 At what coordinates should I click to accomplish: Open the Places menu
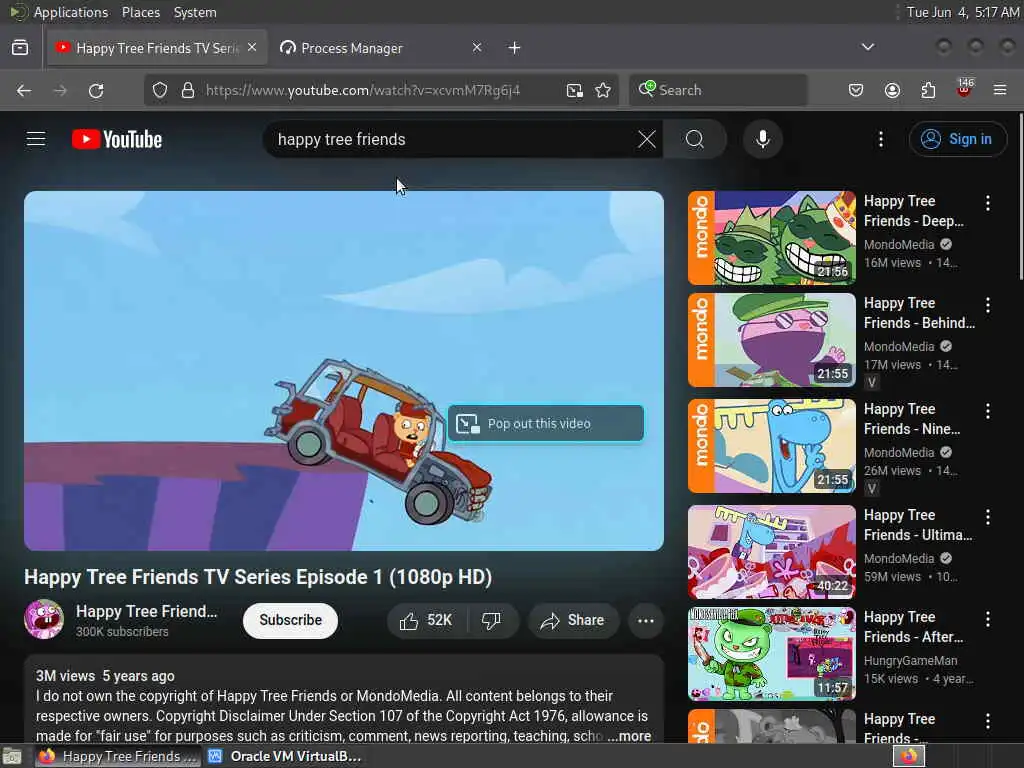pyautogui.click(x=141, y=12)
